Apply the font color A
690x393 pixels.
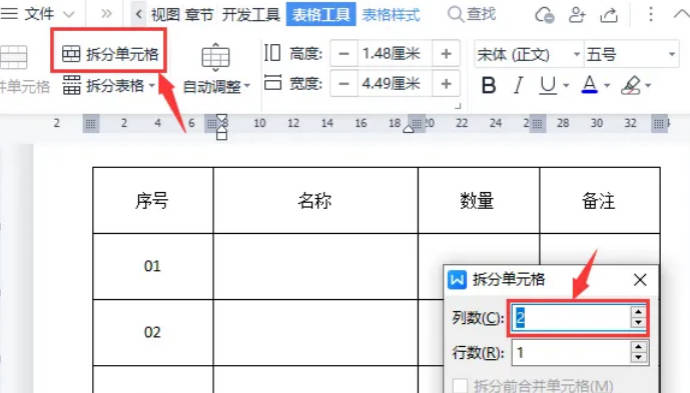pos(590,84)
